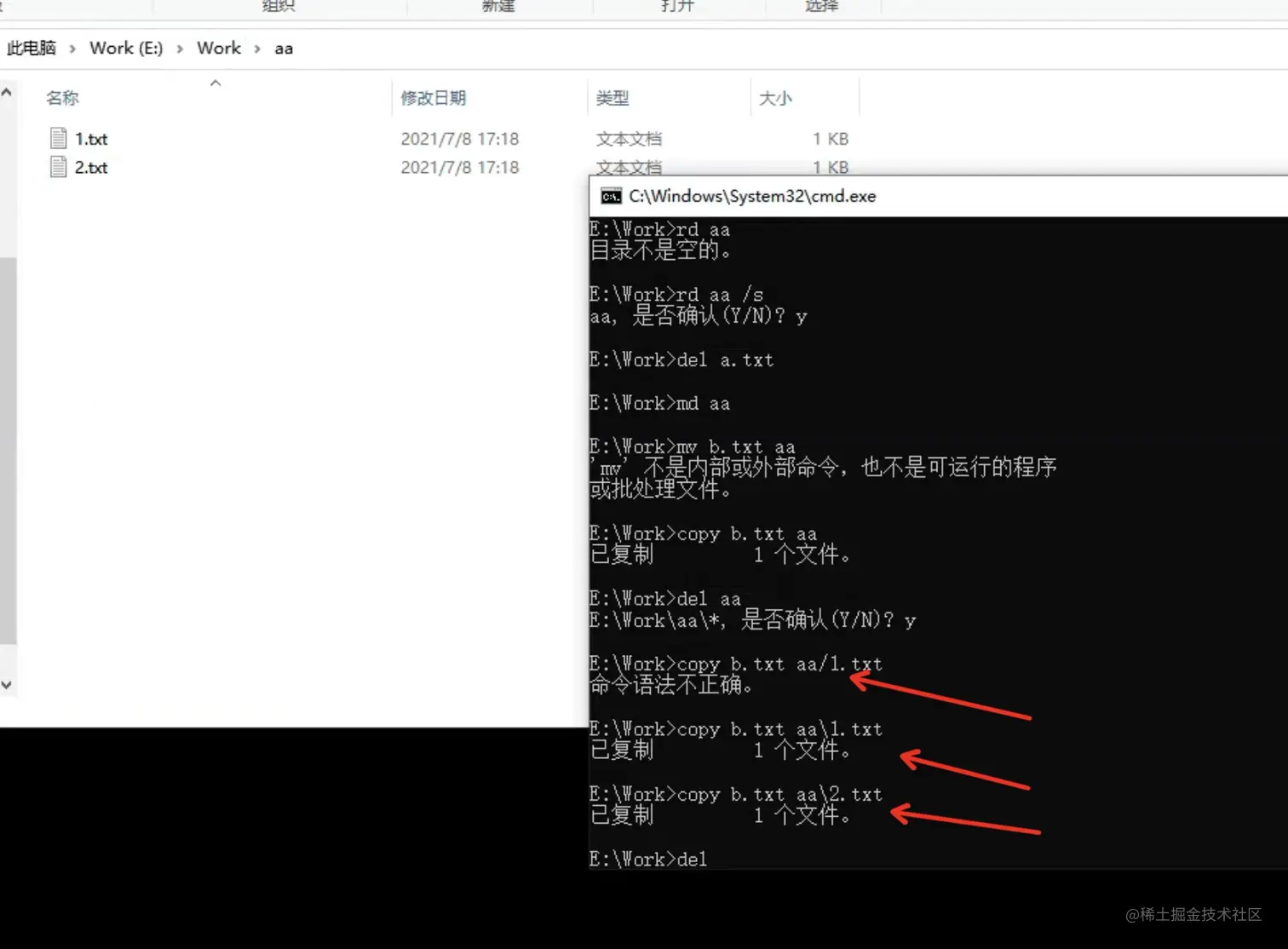This screenshot has height=949, width=1288.
Task: Click the 文本文档 type of 1.txt
Action: tap(629, 139)
